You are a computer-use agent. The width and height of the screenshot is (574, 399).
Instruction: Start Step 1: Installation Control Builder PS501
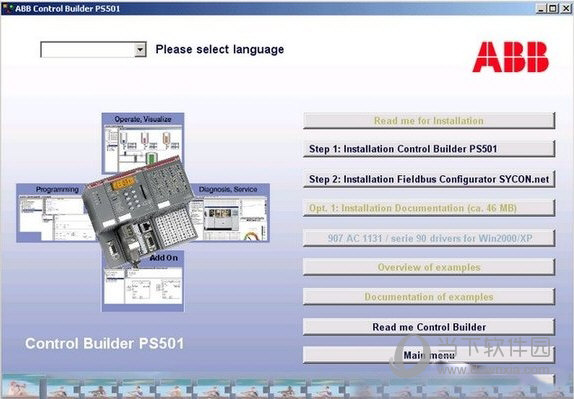coord(429,149)
